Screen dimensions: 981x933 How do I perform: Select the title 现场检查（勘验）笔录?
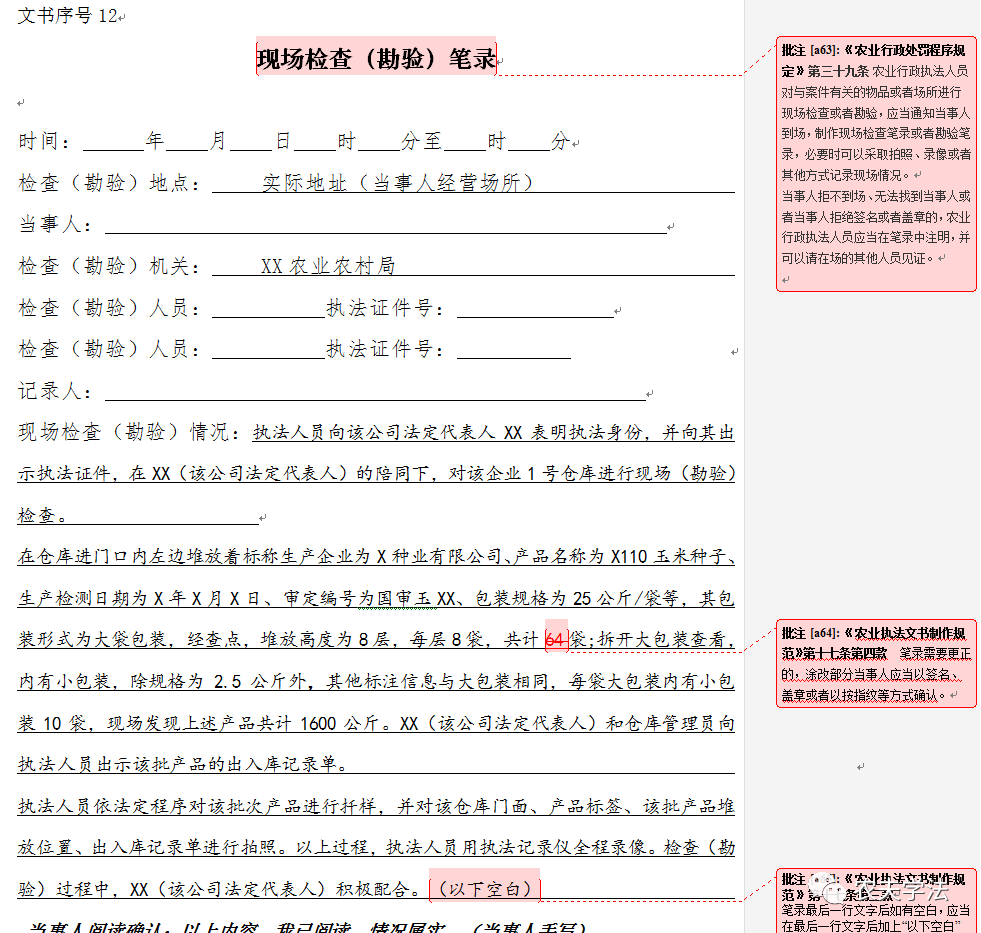376,59
